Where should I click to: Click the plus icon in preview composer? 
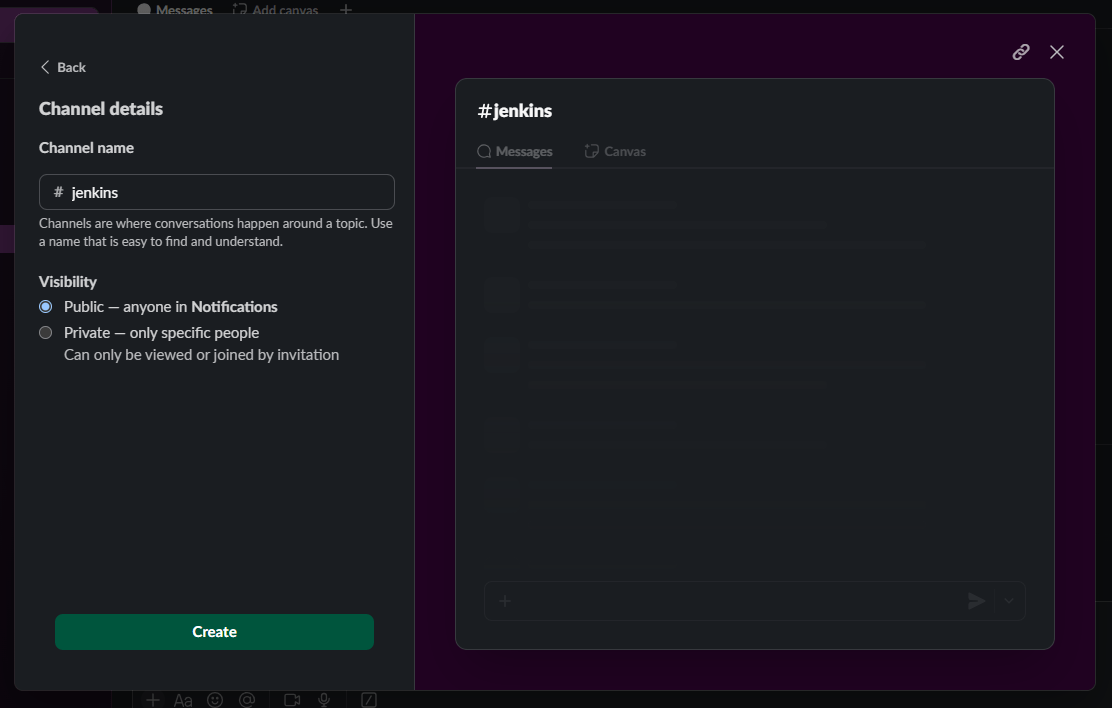(505, 601)
